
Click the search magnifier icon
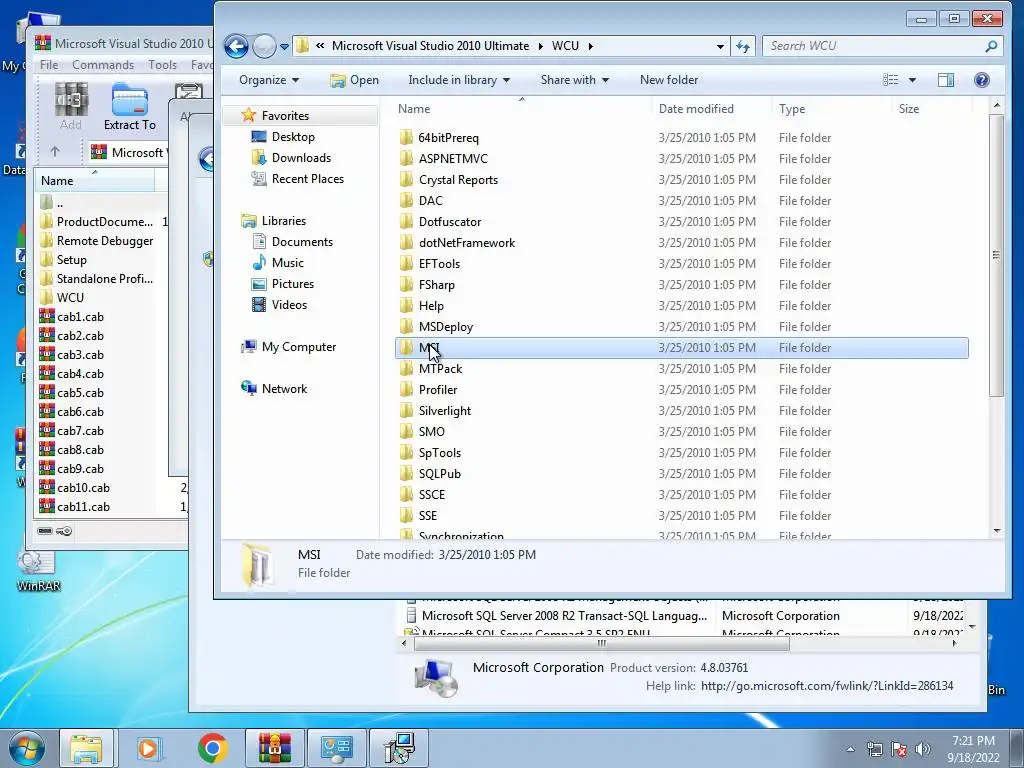pyautogui.click(x=991, y=46)
